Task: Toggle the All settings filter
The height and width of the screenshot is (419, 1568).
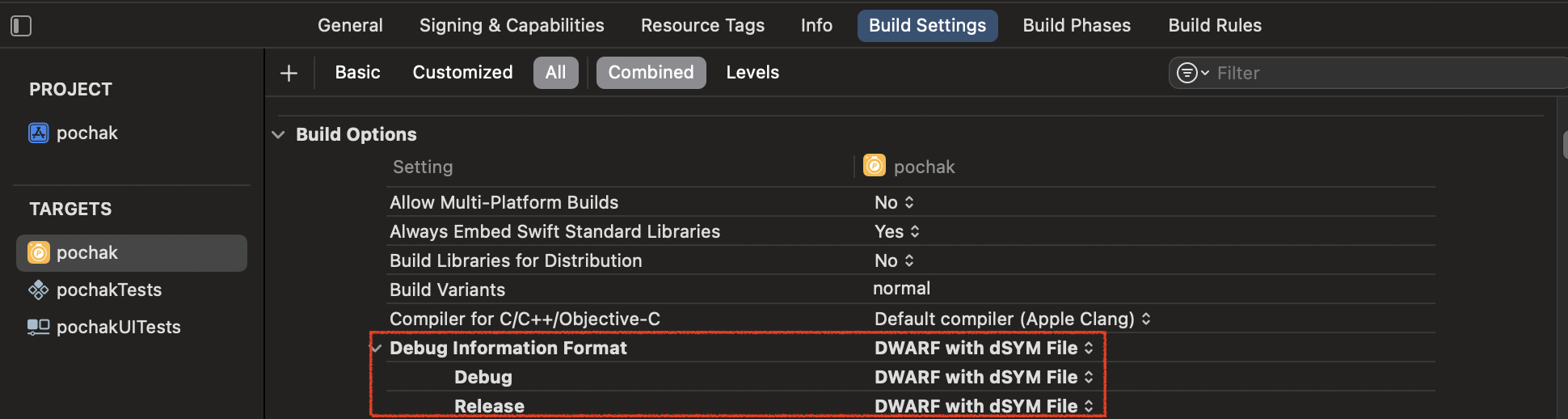Action: [x=556, y=73]
